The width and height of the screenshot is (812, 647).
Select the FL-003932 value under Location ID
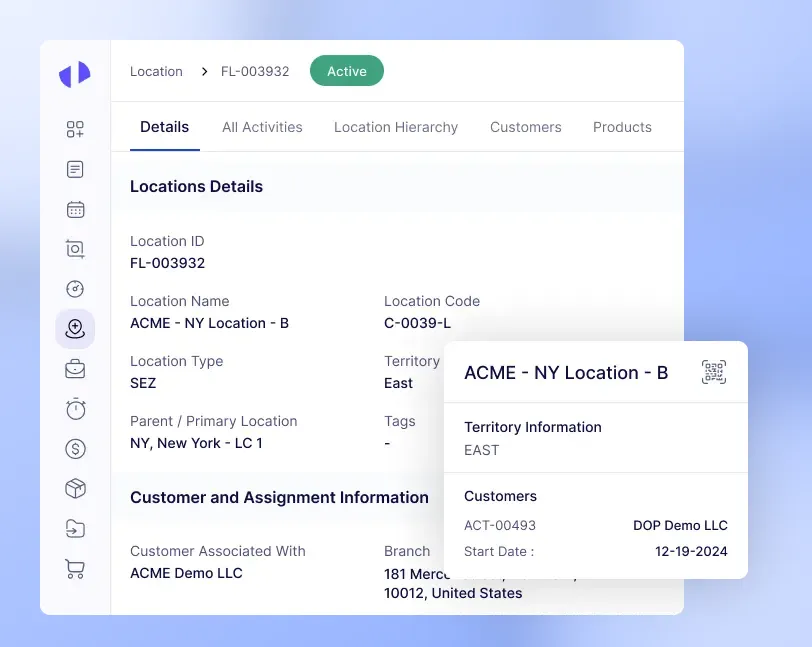point(167,263)
